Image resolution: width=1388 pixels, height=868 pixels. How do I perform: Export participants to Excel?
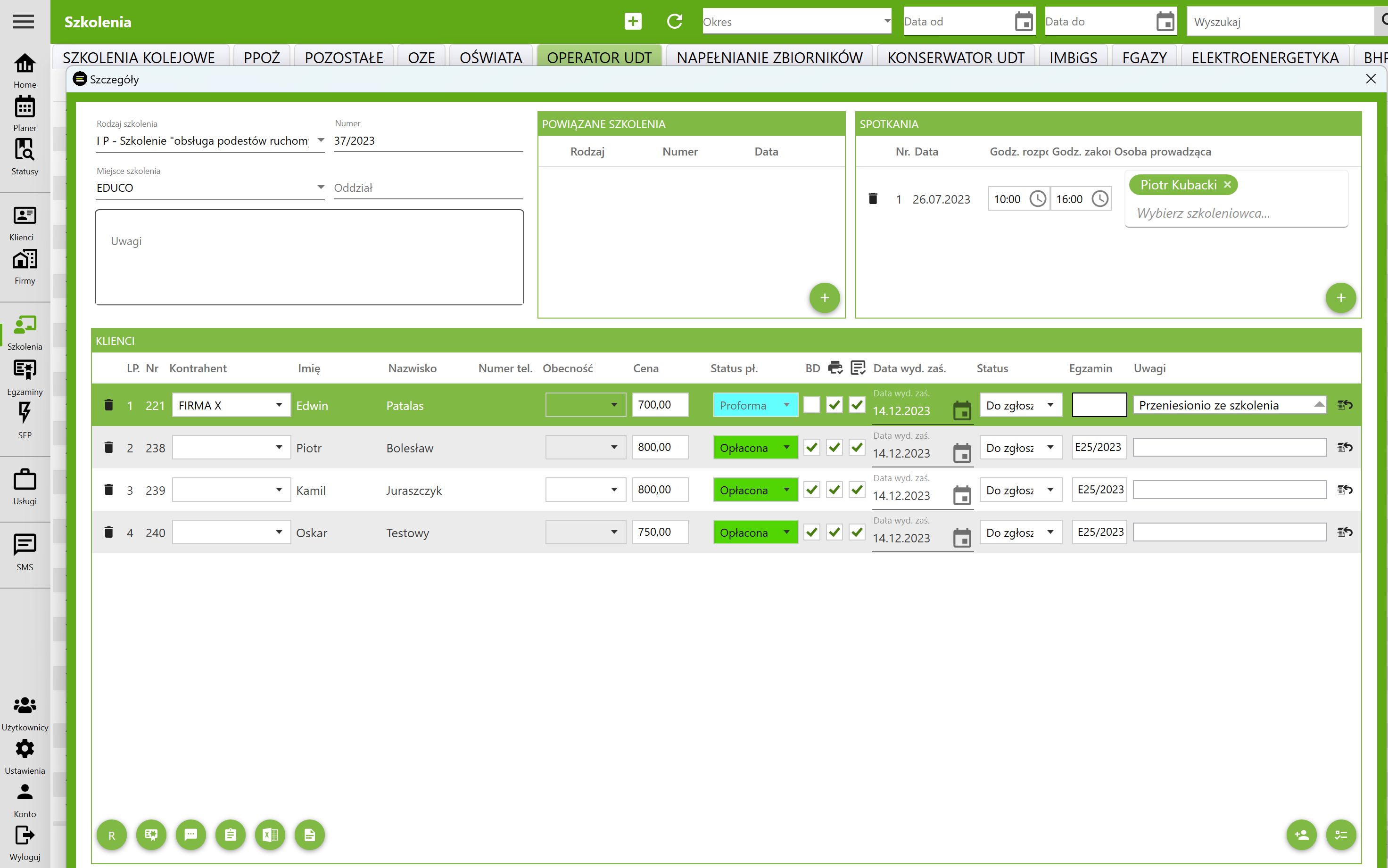pos(270,835)
